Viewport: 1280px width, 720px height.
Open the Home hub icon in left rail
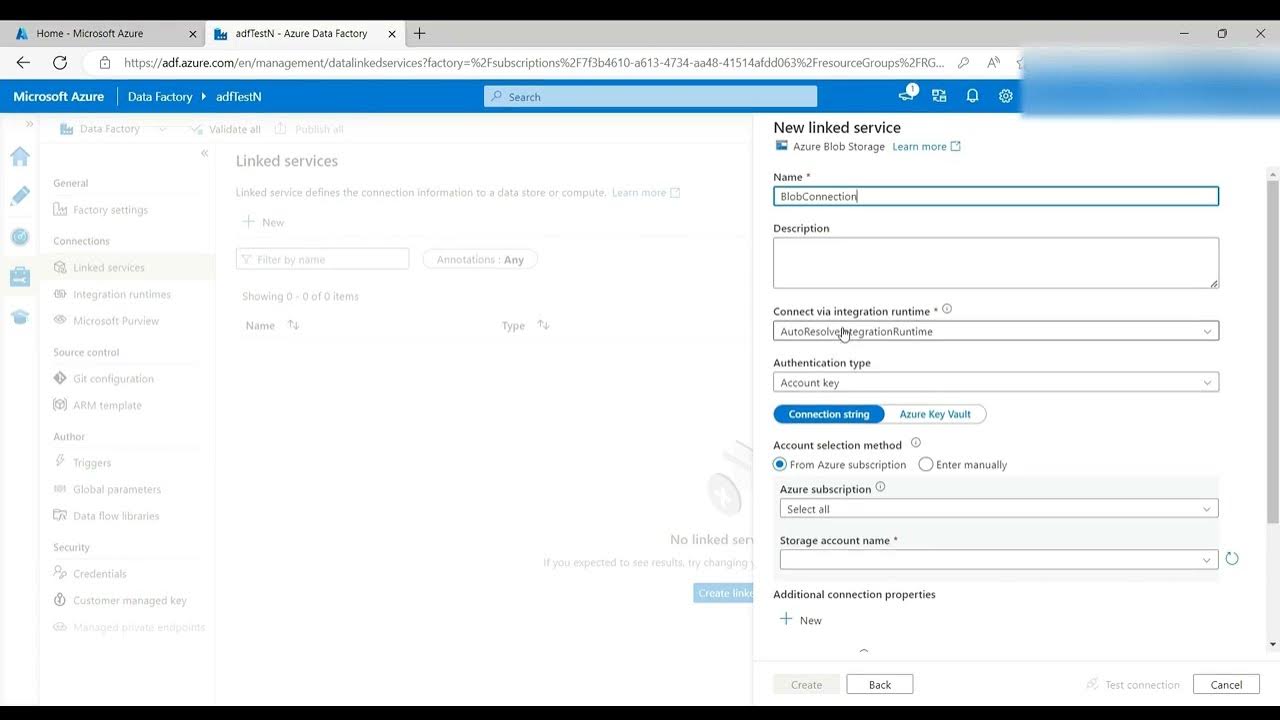(x=20, y=156)
